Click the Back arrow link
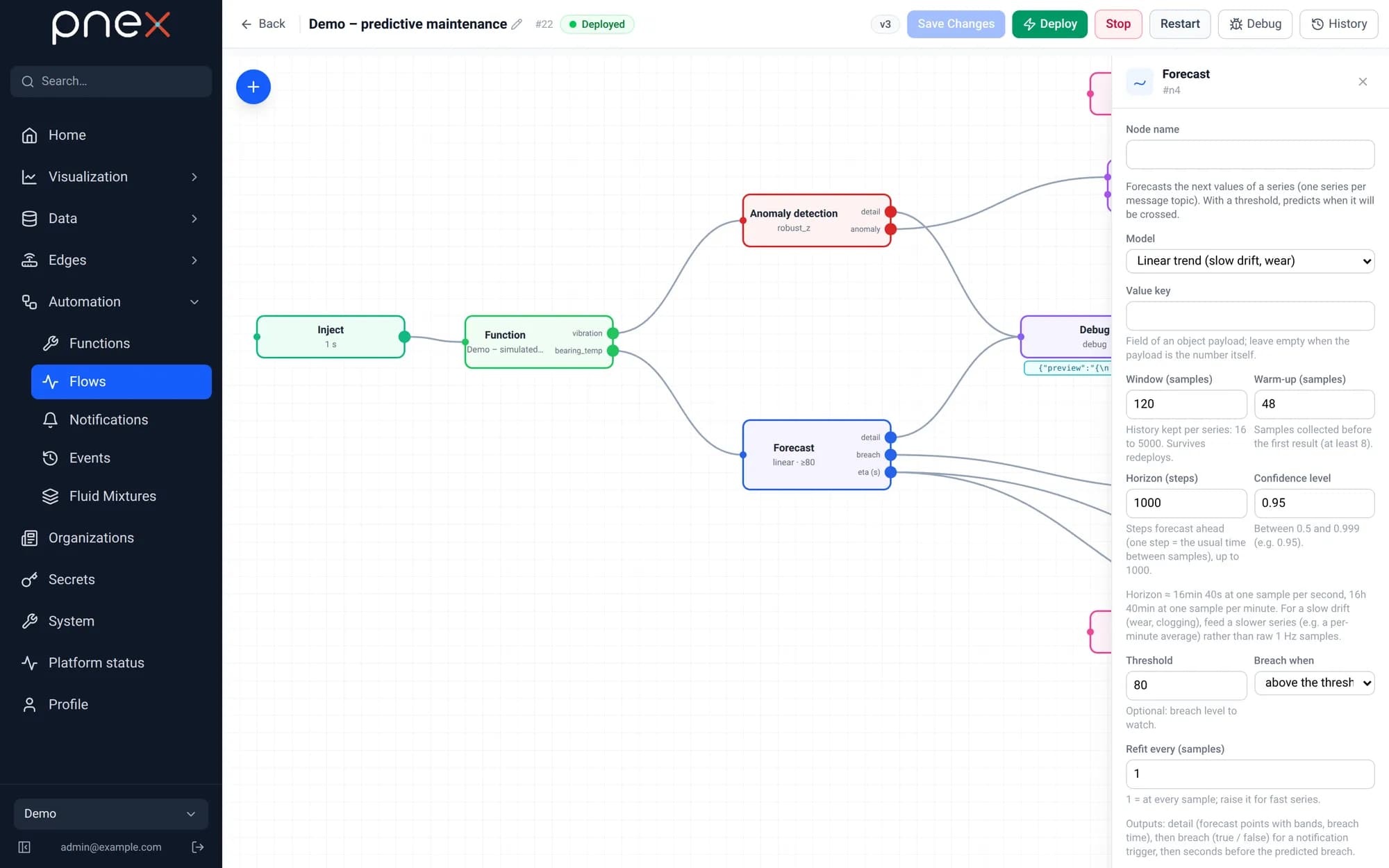This screenshot has width=1389, height=868. (x=263, y=24)
